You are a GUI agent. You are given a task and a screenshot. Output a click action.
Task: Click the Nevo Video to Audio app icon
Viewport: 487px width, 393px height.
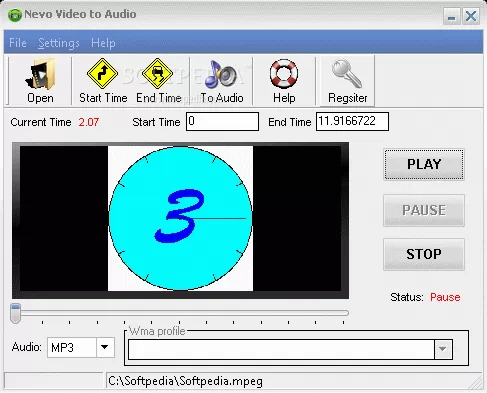[15, 15]
